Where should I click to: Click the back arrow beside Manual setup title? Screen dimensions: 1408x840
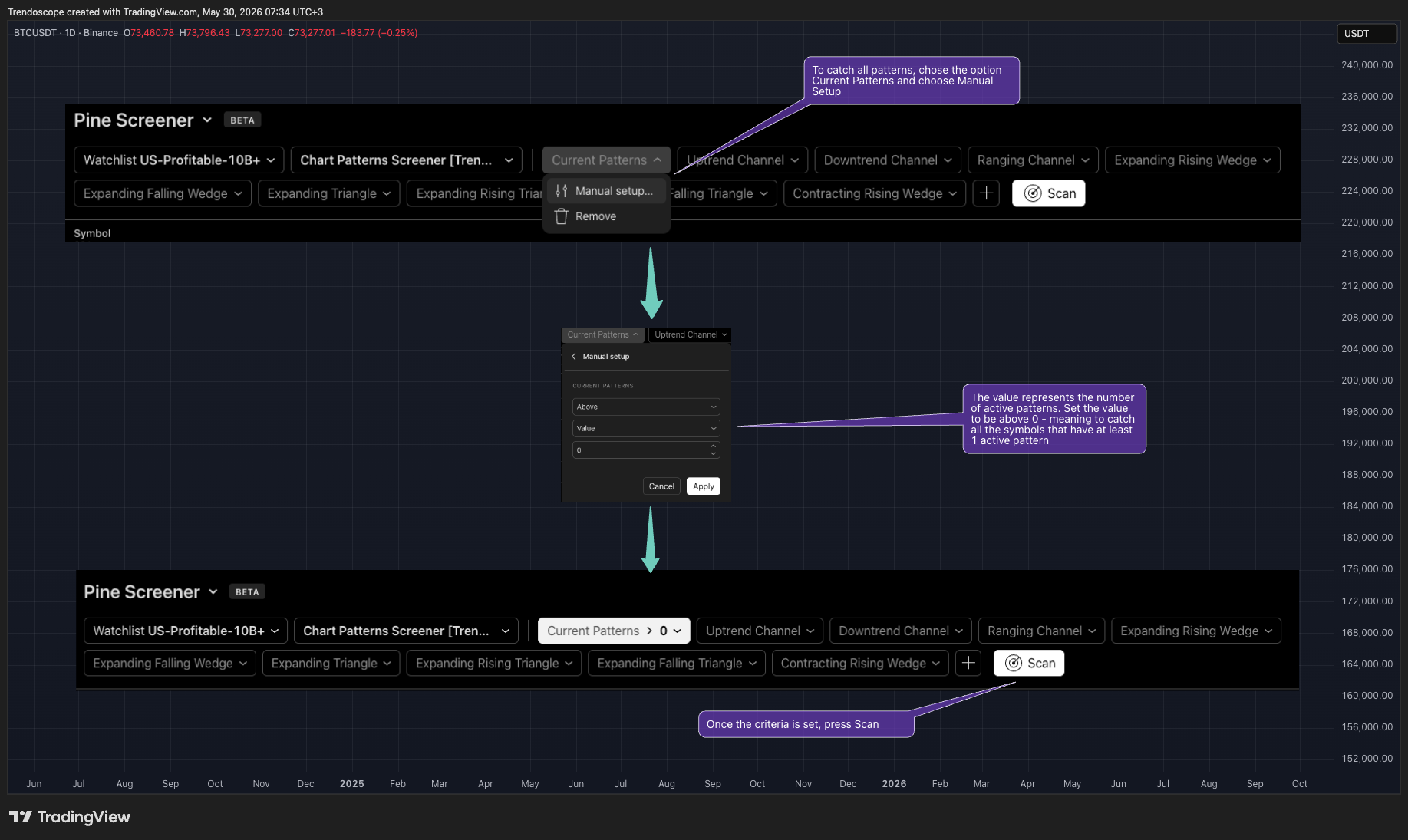tap(573, 357)
